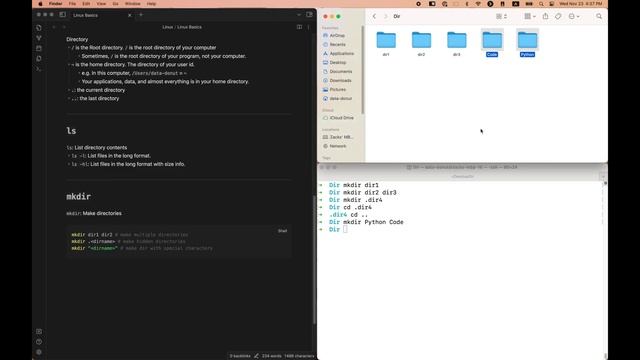Screen dimensions: 640x360
Task: Collapse the root directory bullet
Action: [69, 48]
